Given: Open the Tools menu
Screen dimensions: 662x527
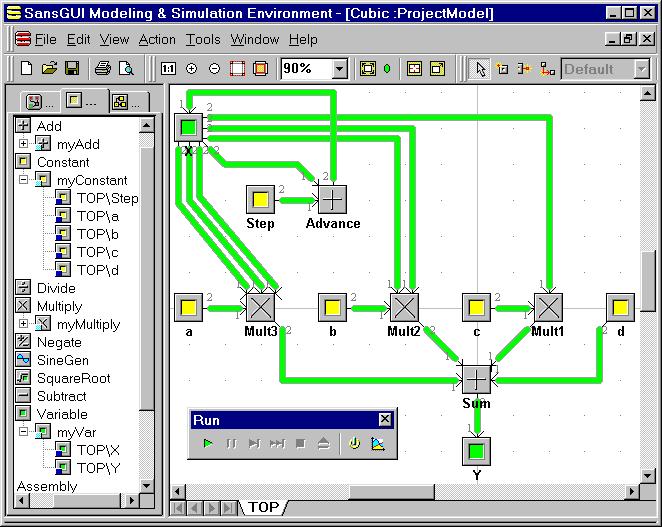Looking at the screenshot, I should point(203,40).
